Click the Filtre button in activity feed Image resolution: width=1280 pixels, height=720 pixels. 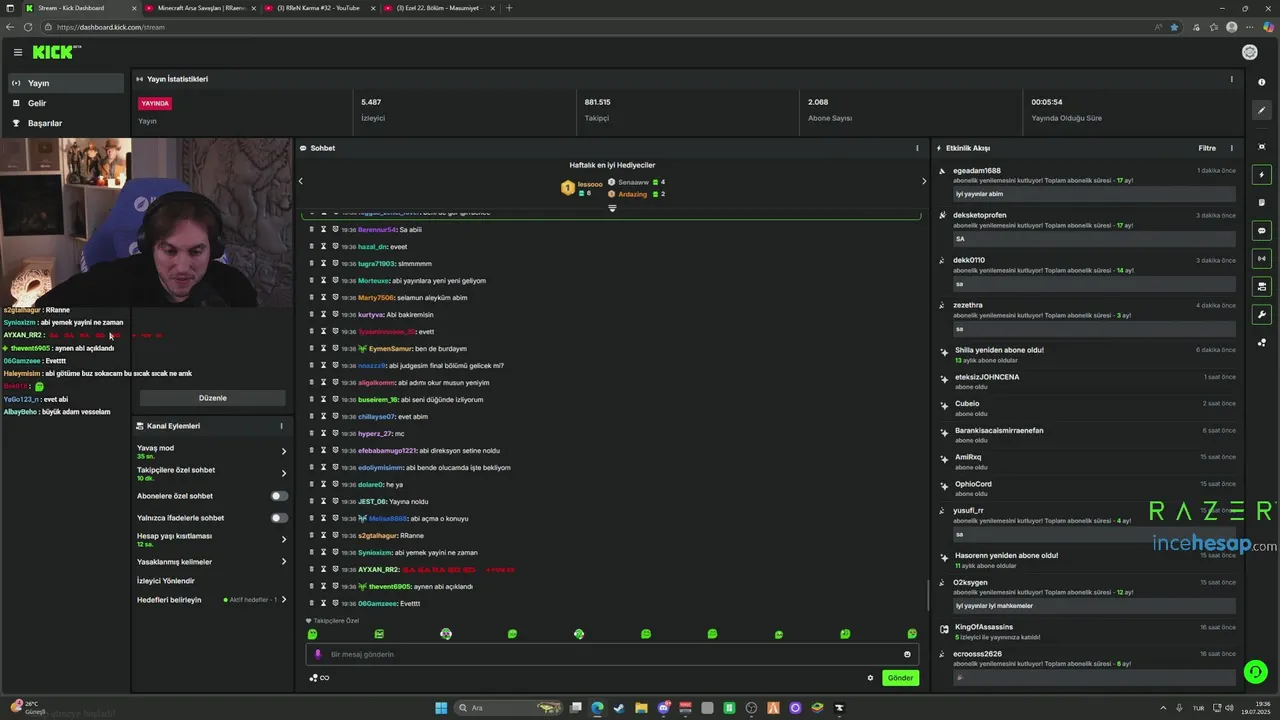click(1207, 148)
